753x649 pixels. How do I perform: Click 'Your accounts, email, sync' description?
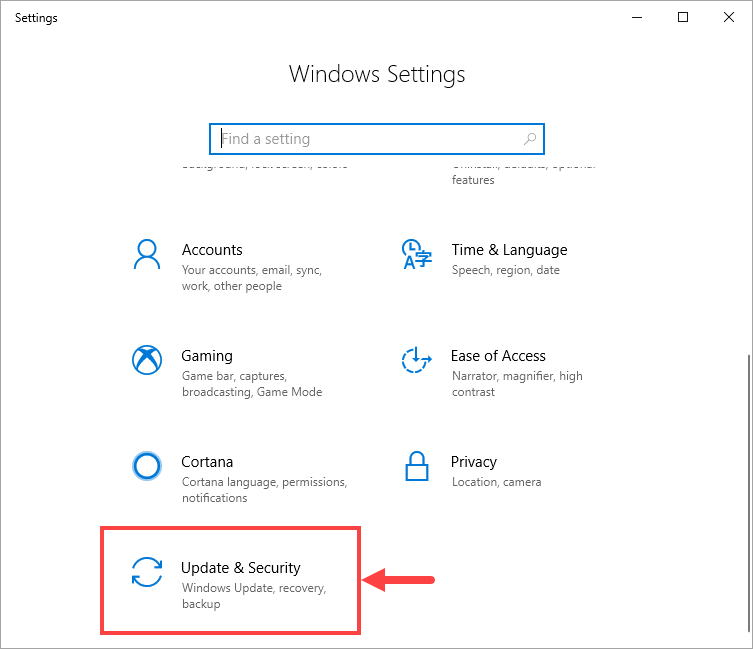pos(252,278)
